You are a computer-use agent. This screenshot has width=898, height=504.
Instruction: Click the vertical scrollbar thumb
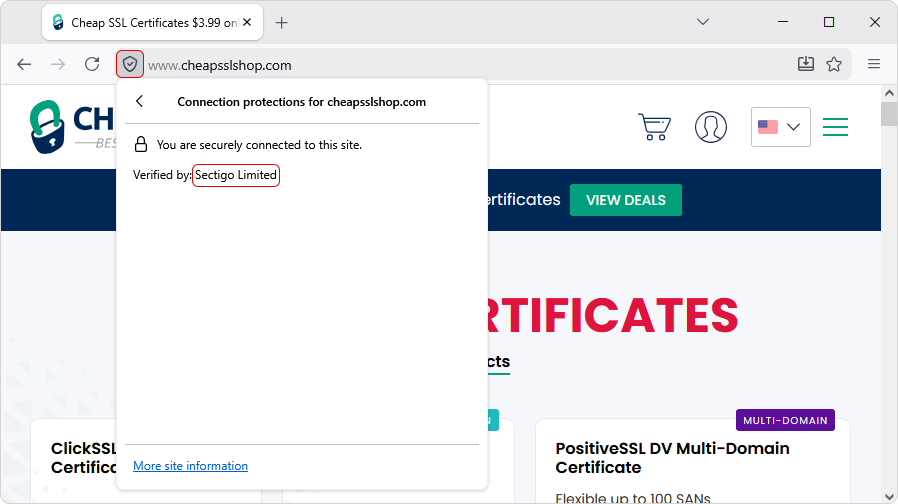click(889, 113)
